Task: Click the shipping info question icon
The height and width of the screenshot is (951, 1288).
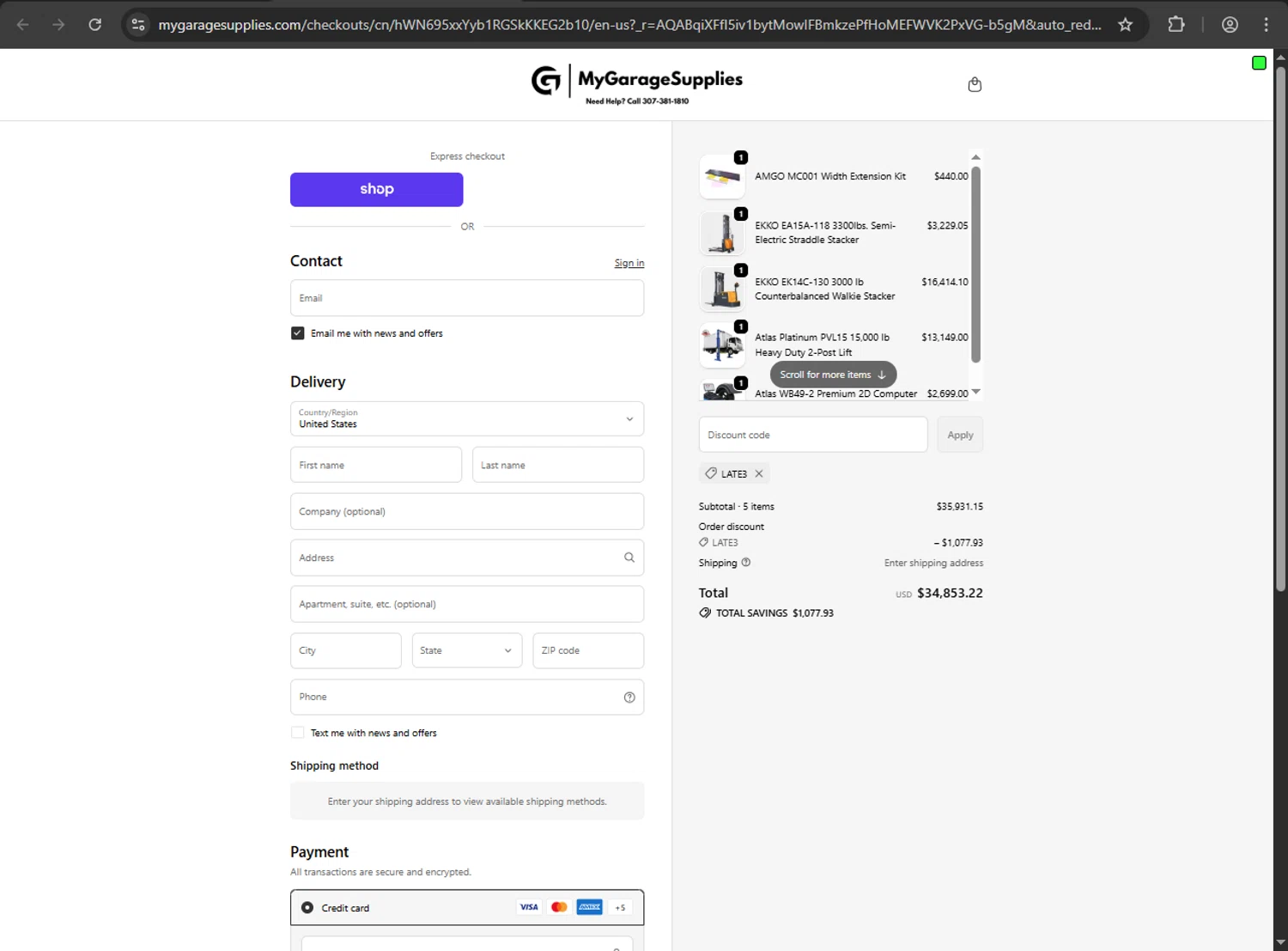Action: tap(746, 563)
